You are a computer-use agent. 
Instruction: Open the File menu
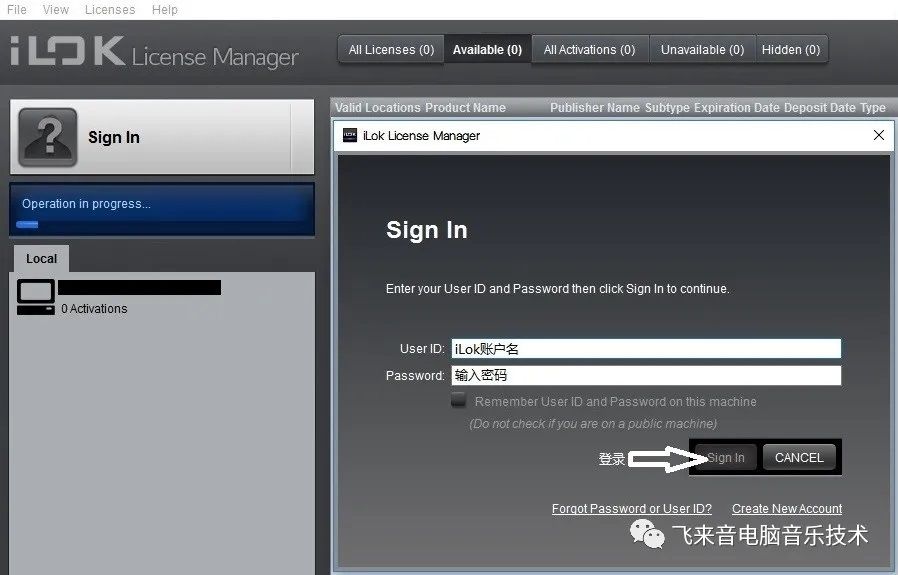17,10
